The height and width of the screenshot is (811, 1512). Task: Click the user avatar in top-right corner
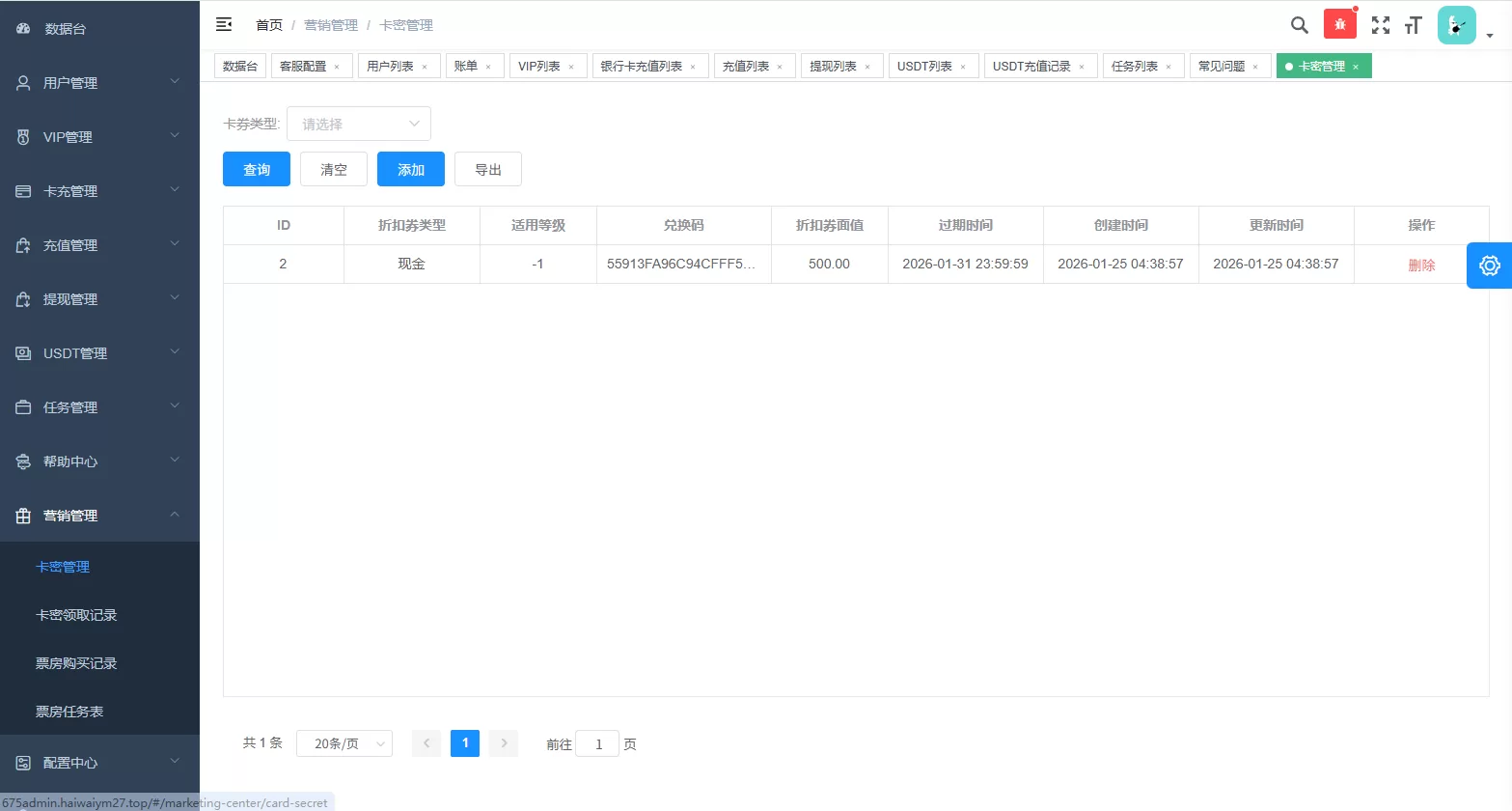click(x=1456, y=24)
